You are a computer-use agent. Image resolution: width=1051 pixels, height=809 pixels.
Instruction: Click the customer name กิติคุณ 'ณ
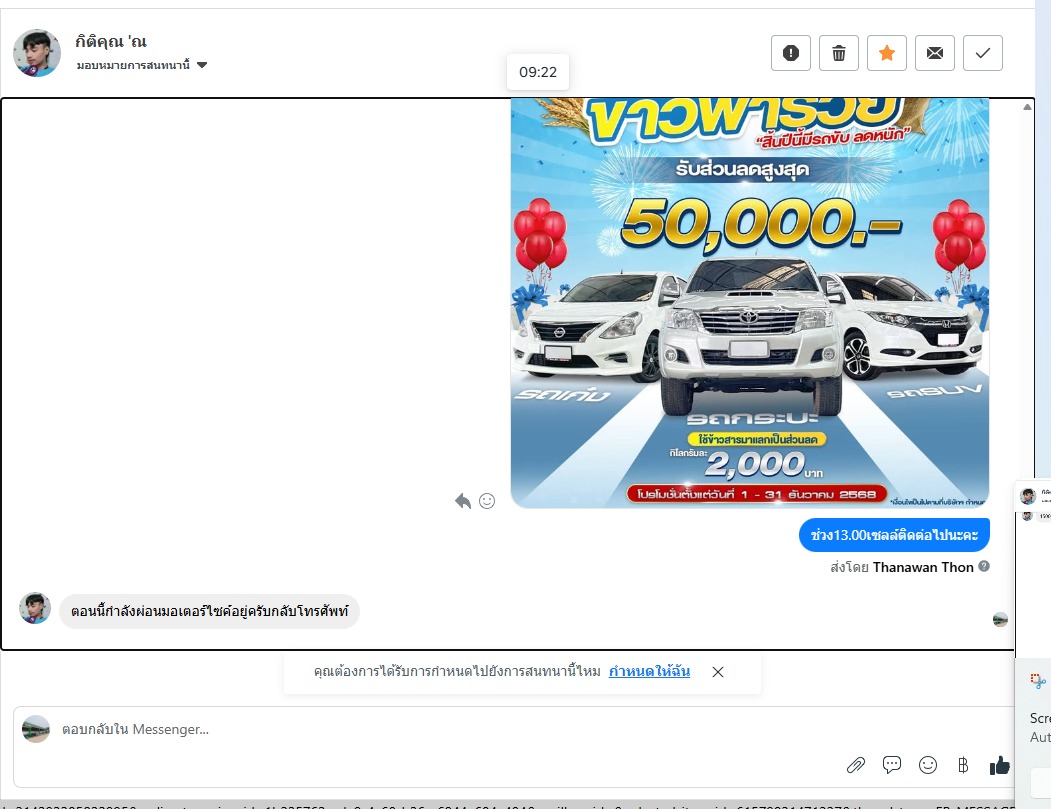(x=111, y=42)
